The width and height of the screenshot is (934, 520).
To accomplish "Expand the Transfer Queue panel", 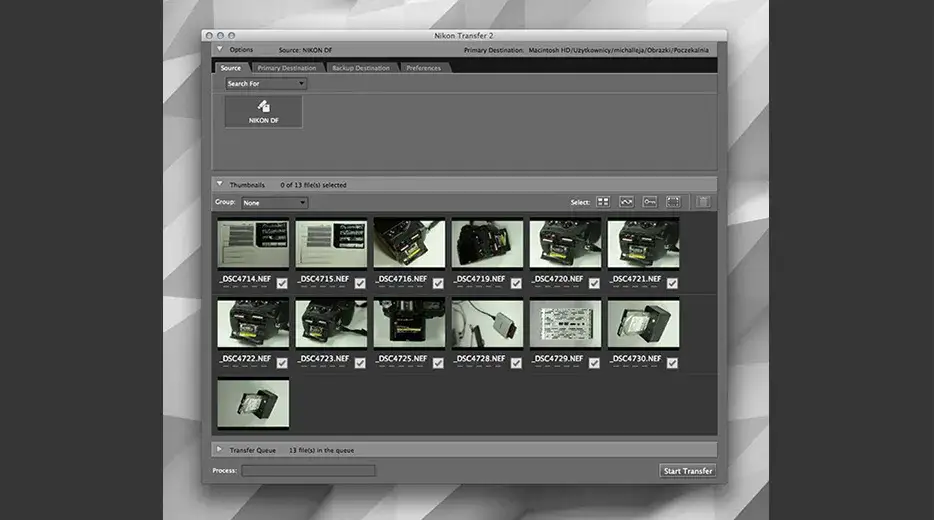I will point(219,450).
